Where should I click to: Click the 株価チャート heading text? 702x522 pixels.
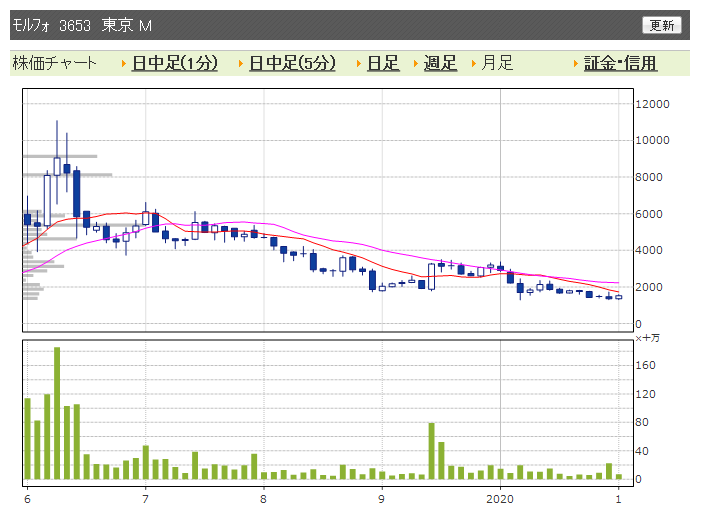[54, 63]
